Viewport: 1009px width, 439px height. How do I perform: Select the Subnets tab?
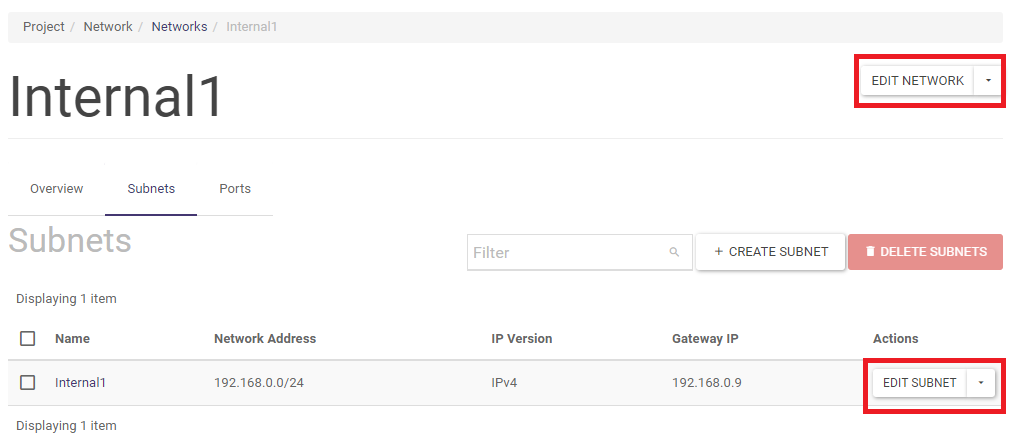[151, 188]
